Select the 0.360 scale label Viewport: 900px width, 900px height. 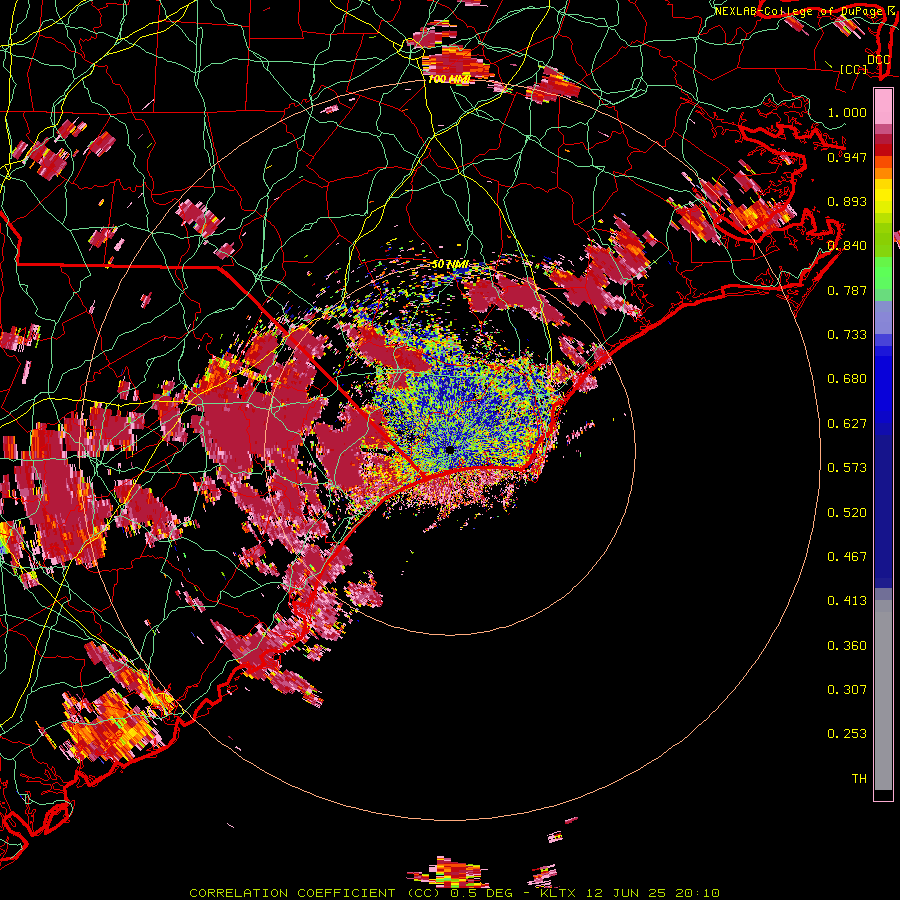coord(847,646)
